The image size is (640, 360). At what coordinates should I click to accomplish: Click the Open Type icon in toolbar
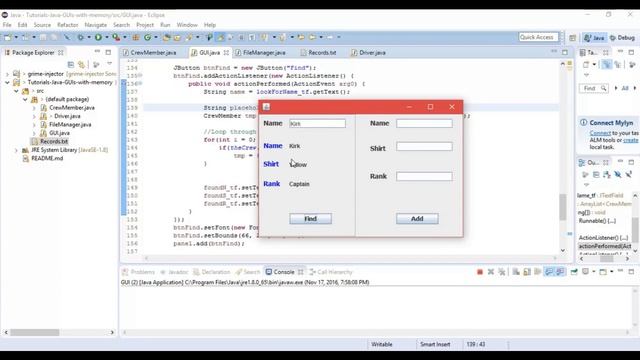[167, 37]
